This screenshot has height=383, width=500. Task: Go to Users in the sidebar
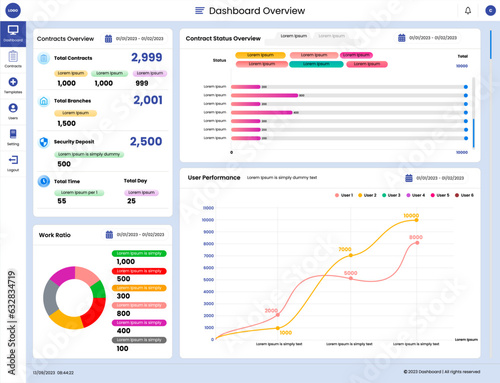pyautogui.click(x=13, y=111)
